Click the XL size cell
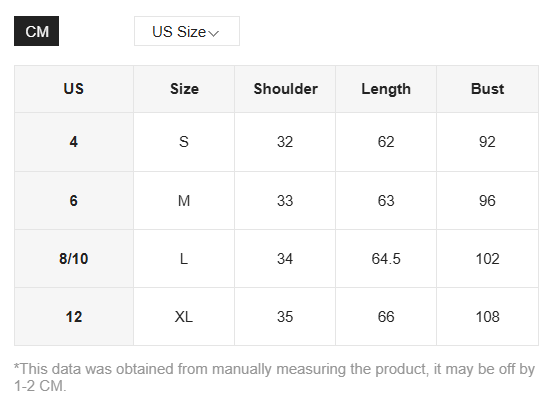This screenshot has width=556, height=406. click(184, 317)
